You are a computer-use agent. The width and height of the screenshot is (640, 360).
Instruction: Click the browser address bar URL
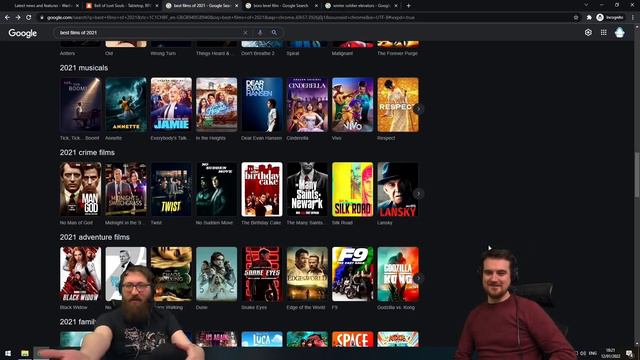(231, 18)
